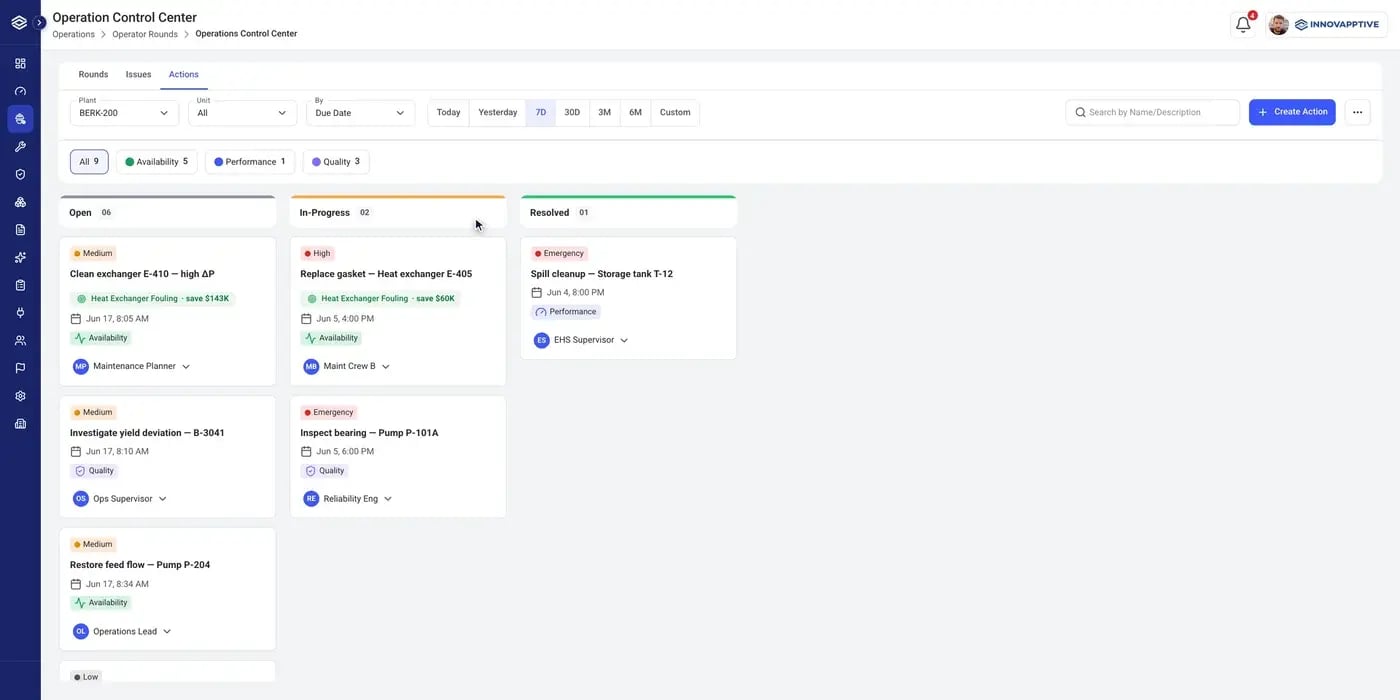Select the Today date range
This screenshot has width=1400, height=700.
pos(449,113)
